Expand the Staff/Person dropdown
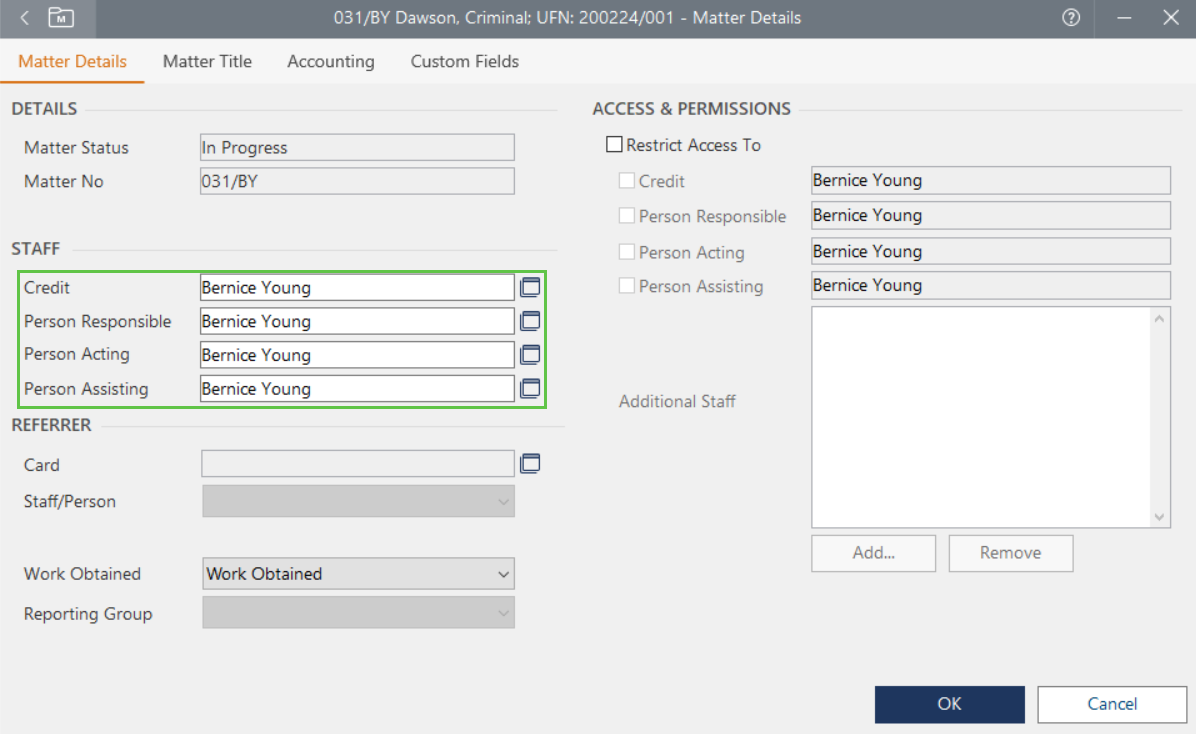 (358, 502)
